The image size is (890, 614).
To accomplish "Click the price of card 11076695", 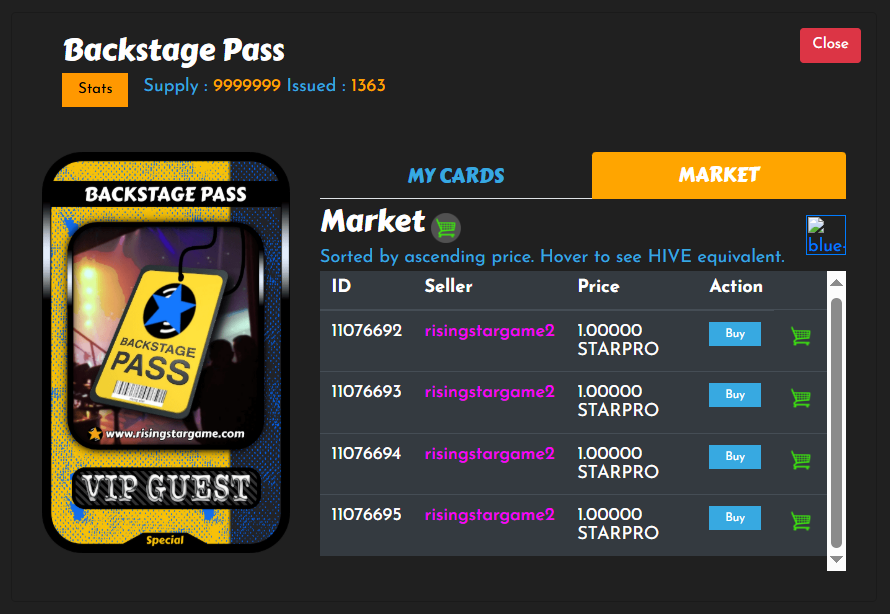I will pos(618,523).
